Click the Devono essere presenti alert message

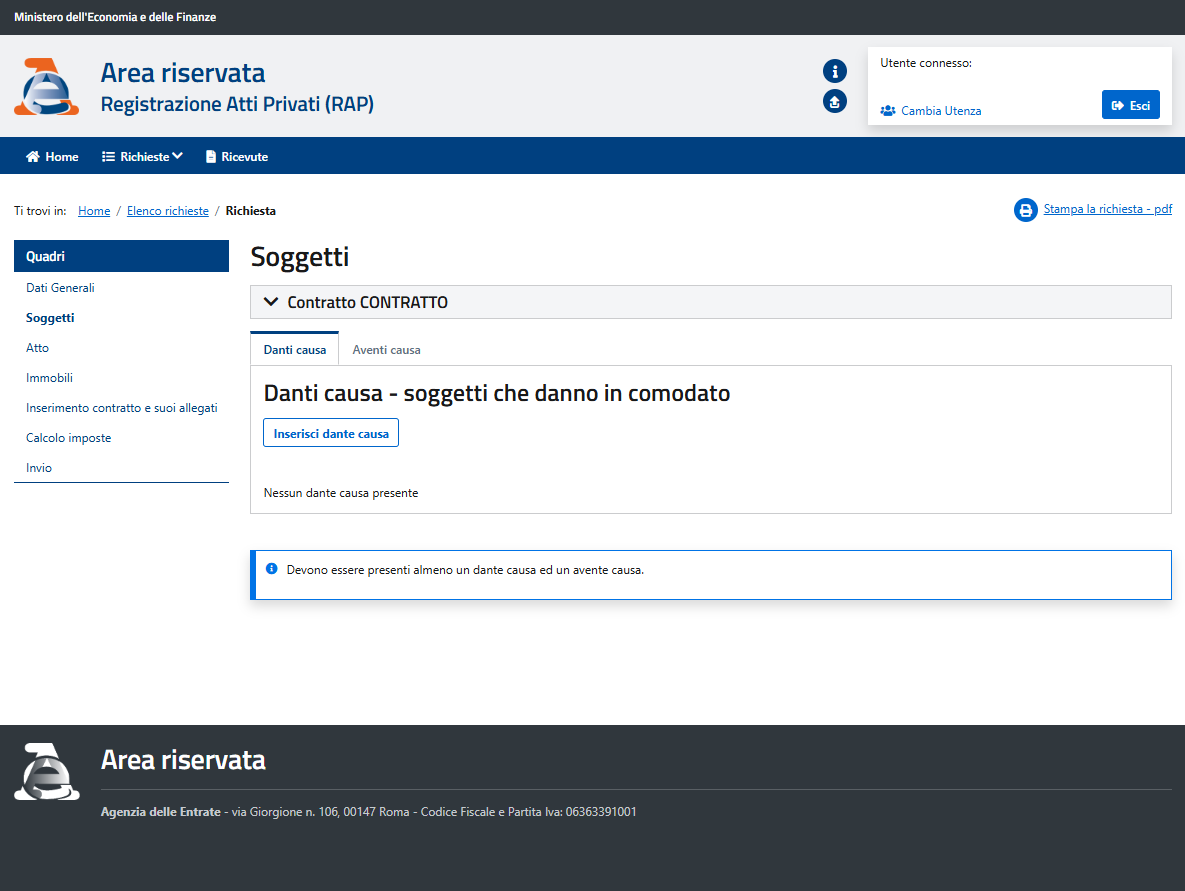click(465, 570)
